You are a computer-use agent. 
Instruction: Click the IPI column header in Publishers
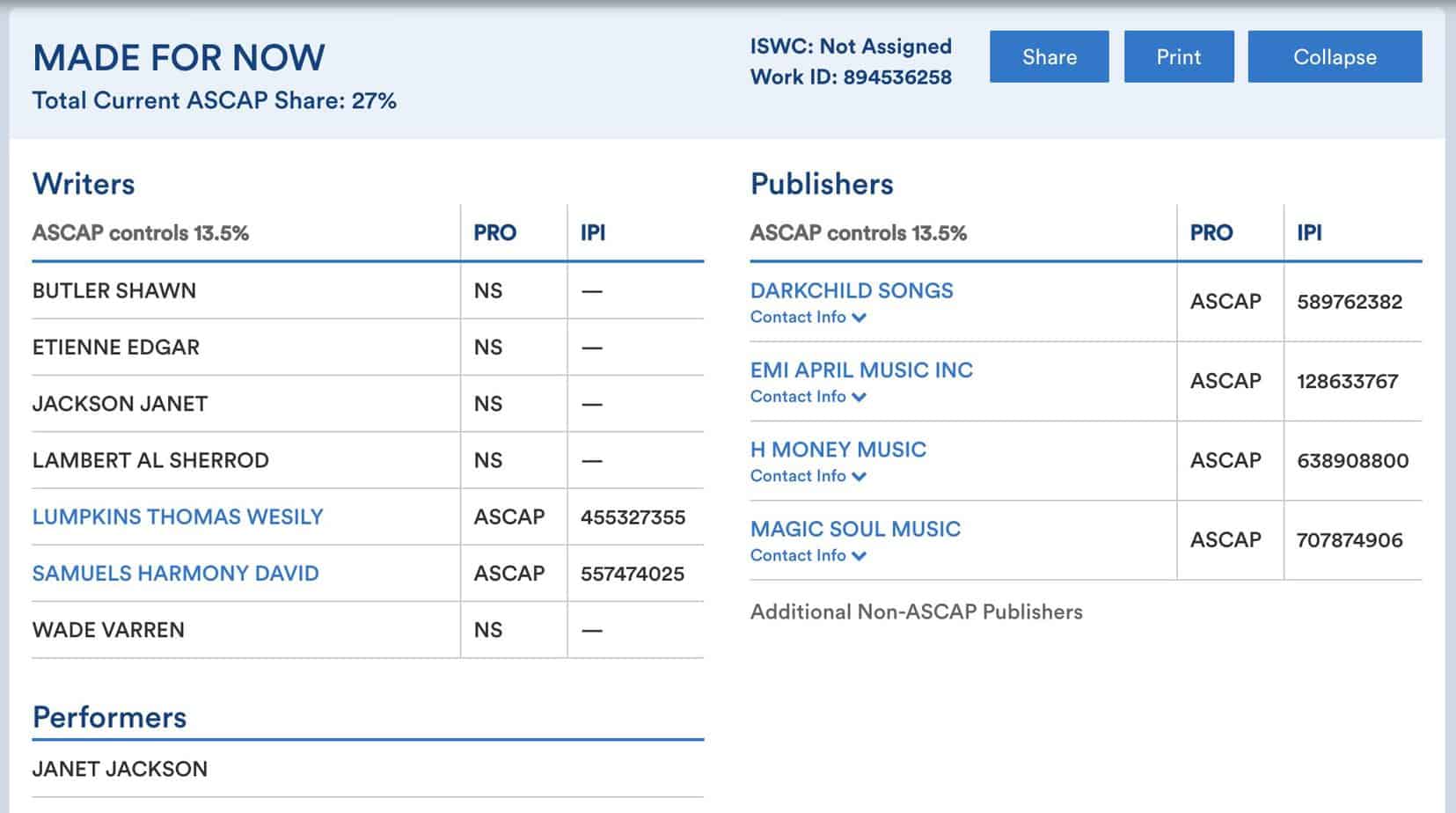[x=1308, y=233]
